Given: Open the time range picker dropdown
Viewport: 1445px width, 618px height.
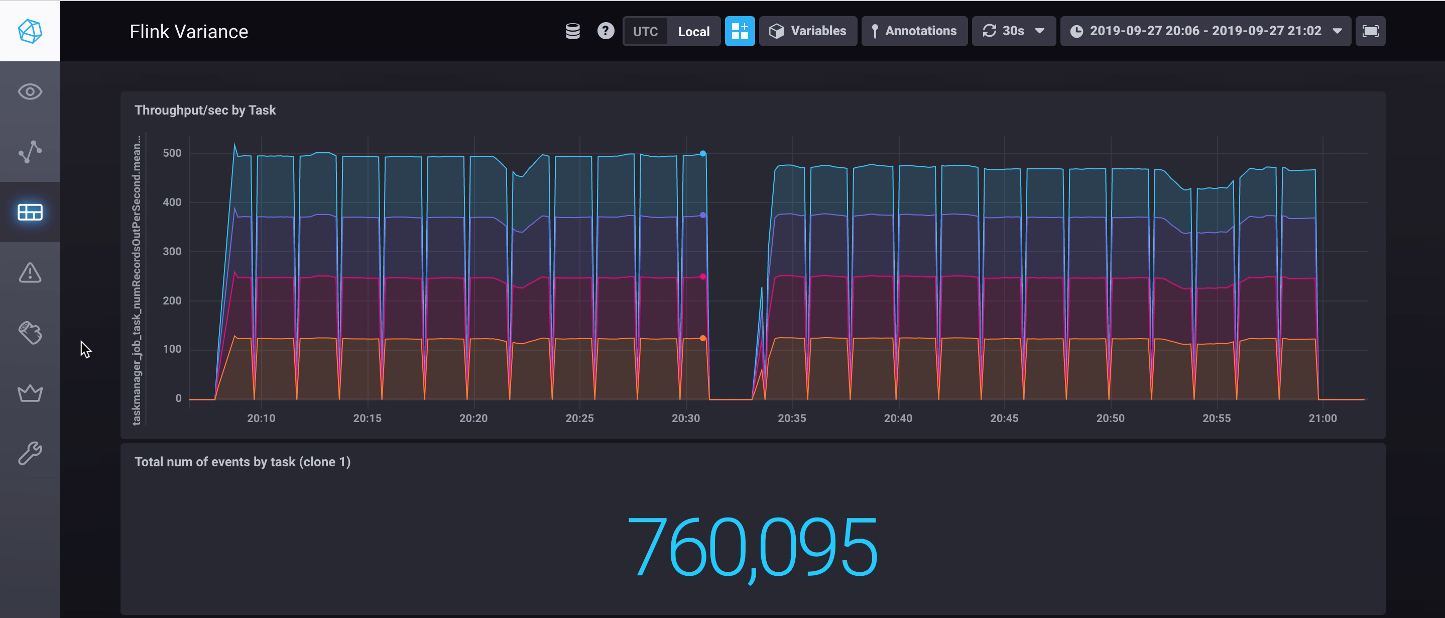Looking at the screenshot, I should (1206, 31).
